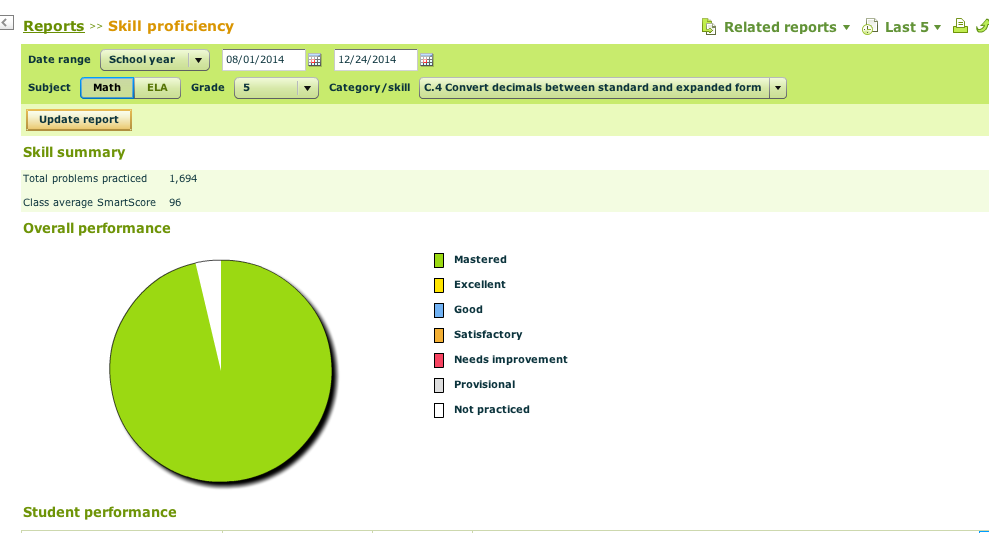Click the Class average SmartScore value 96
Image resolution: width=989 pixels, height=533 pixels.
point(175,202)
